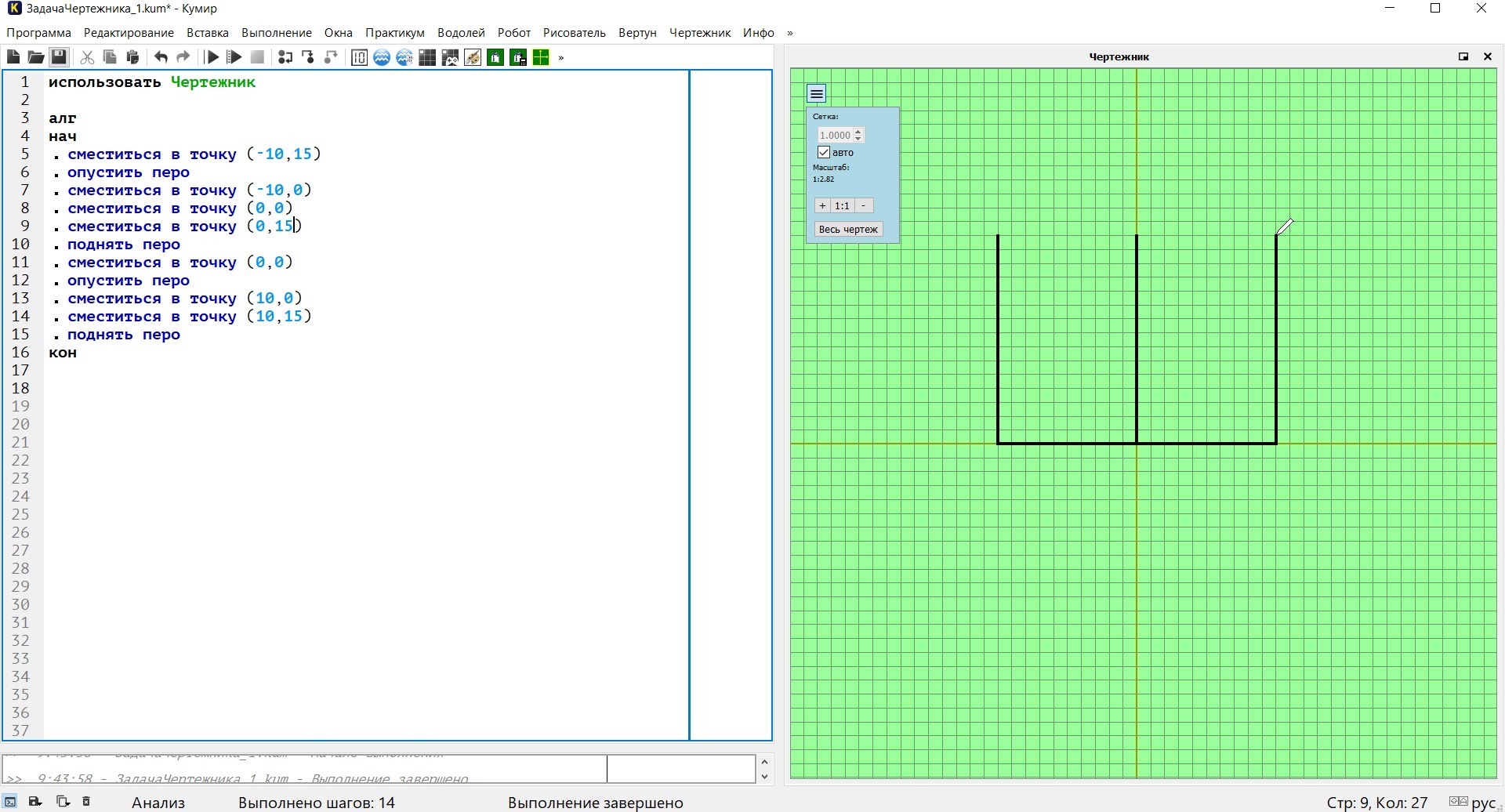The width and height of the screenshot is (1505, 812).
Task: Undock the Чертежник panel with float icon
Action: click(1463, 56)
